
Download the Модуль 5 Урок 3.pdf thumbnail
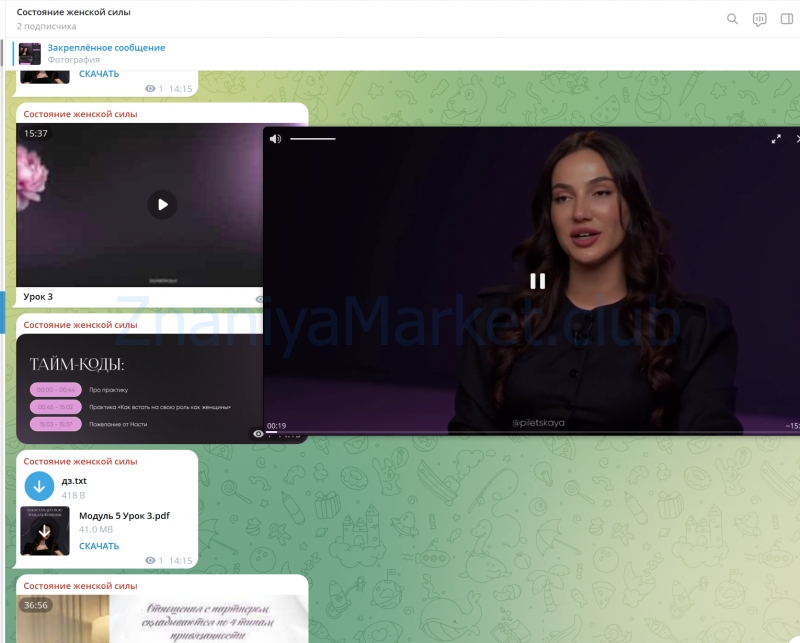(43, 530)
